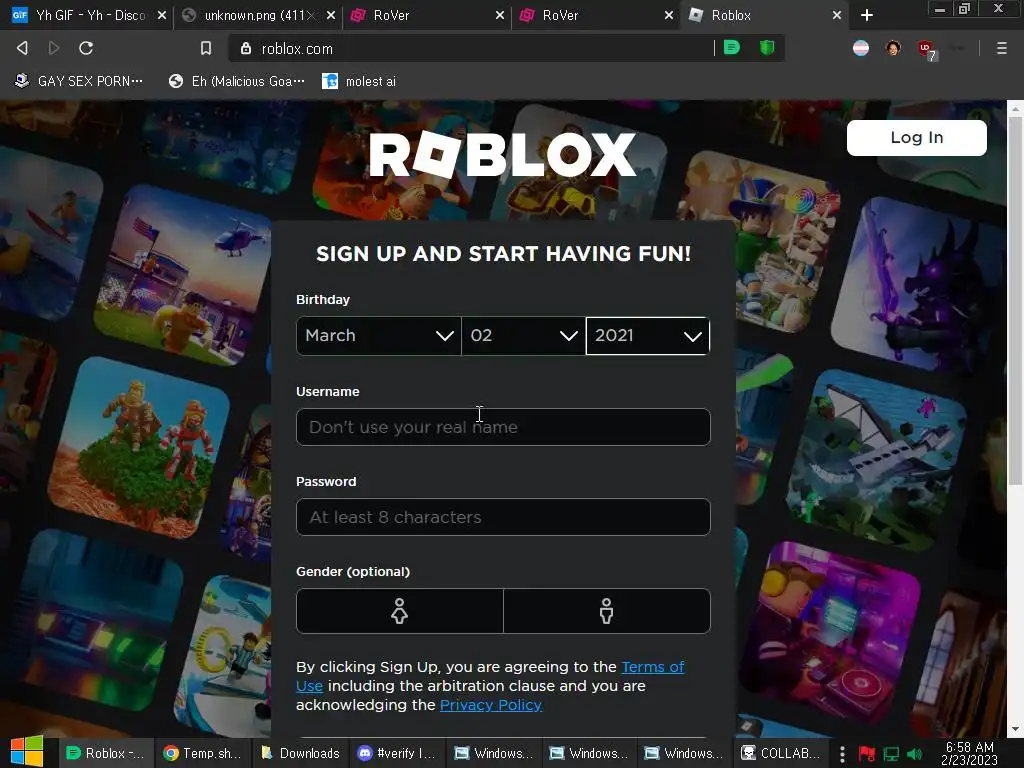Screen dimensions: 1024x768
Task: Open the Discord #verify taskbar item
Action: (x=396, y=753)
